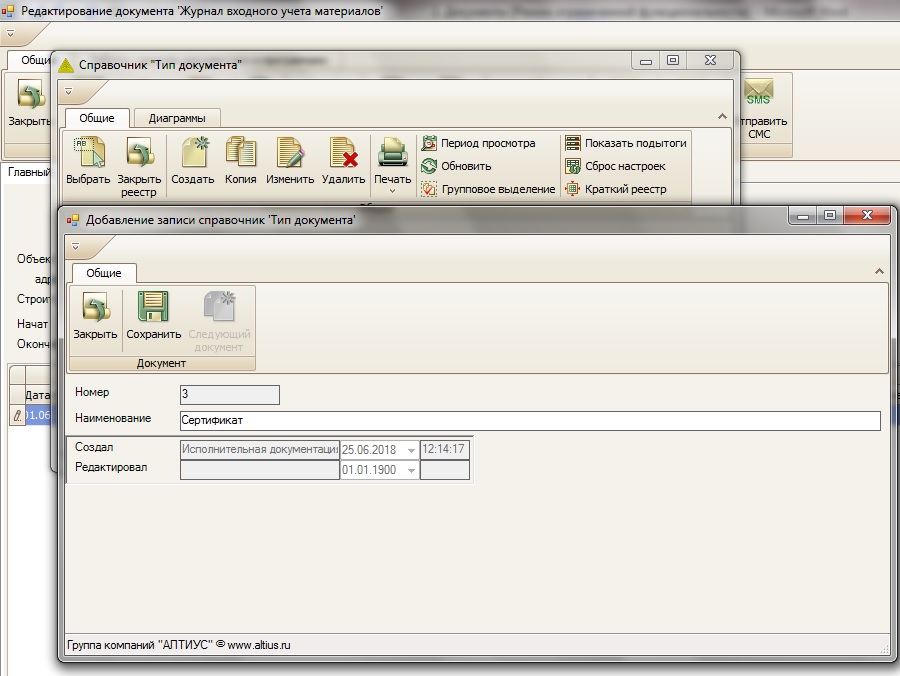Open the Диаграммы tab
Viewport: 900px width, 676px height.
(177, 118)
